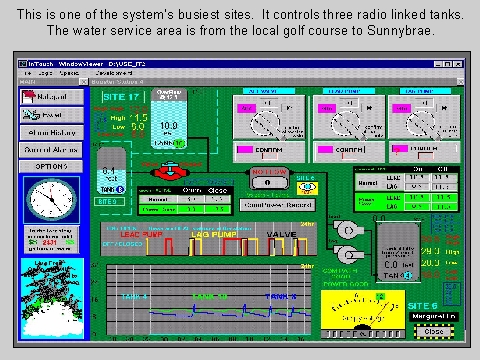The width and height of the screenshot is (480, 360).
Task: Click the yellow-bordered Close button
Action: pos(434,331)
